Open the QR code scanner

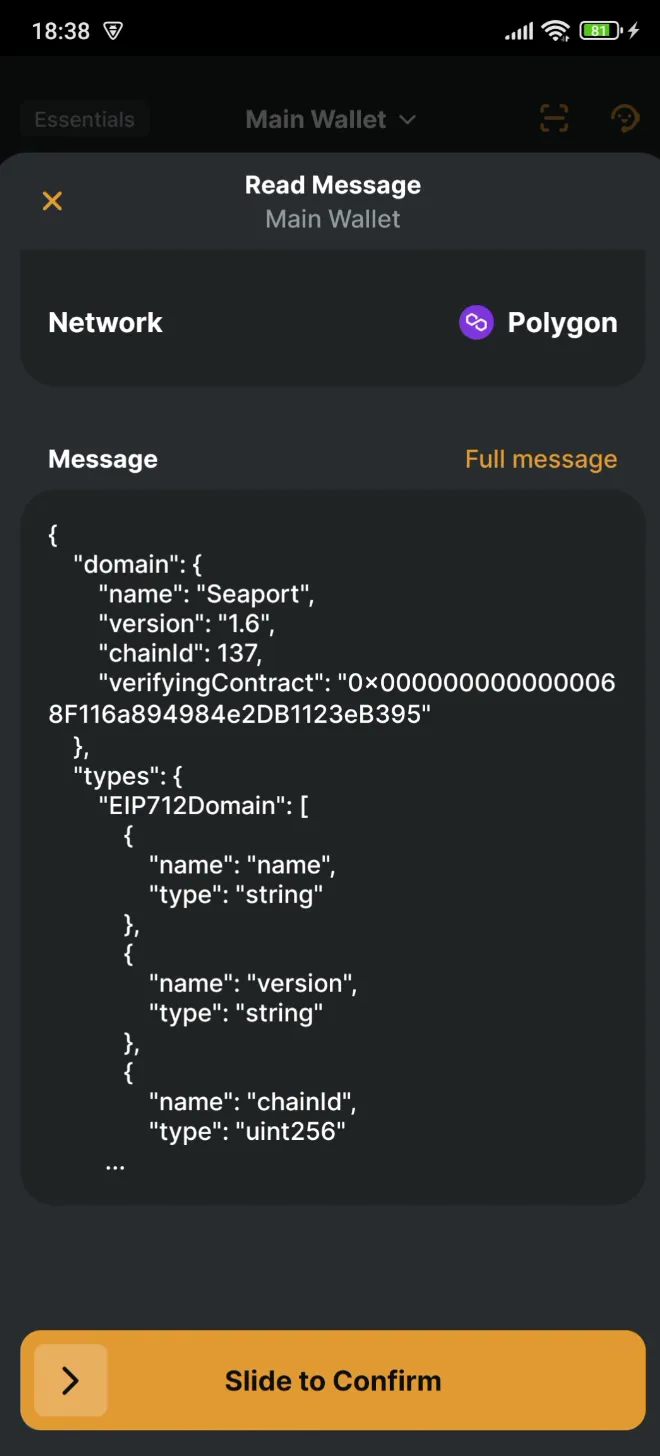click(554, 118)
